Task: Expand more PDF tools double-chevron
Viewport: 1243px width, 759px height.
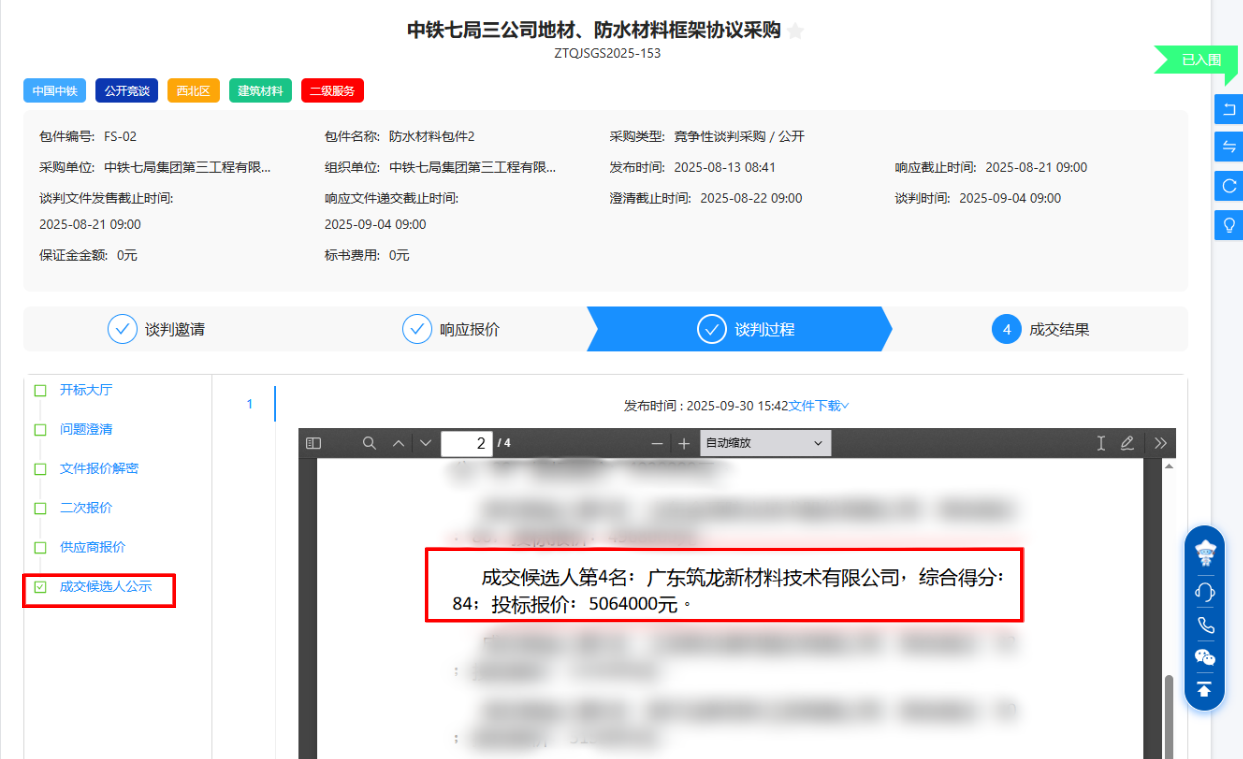Action: [x=1160, y=443]
